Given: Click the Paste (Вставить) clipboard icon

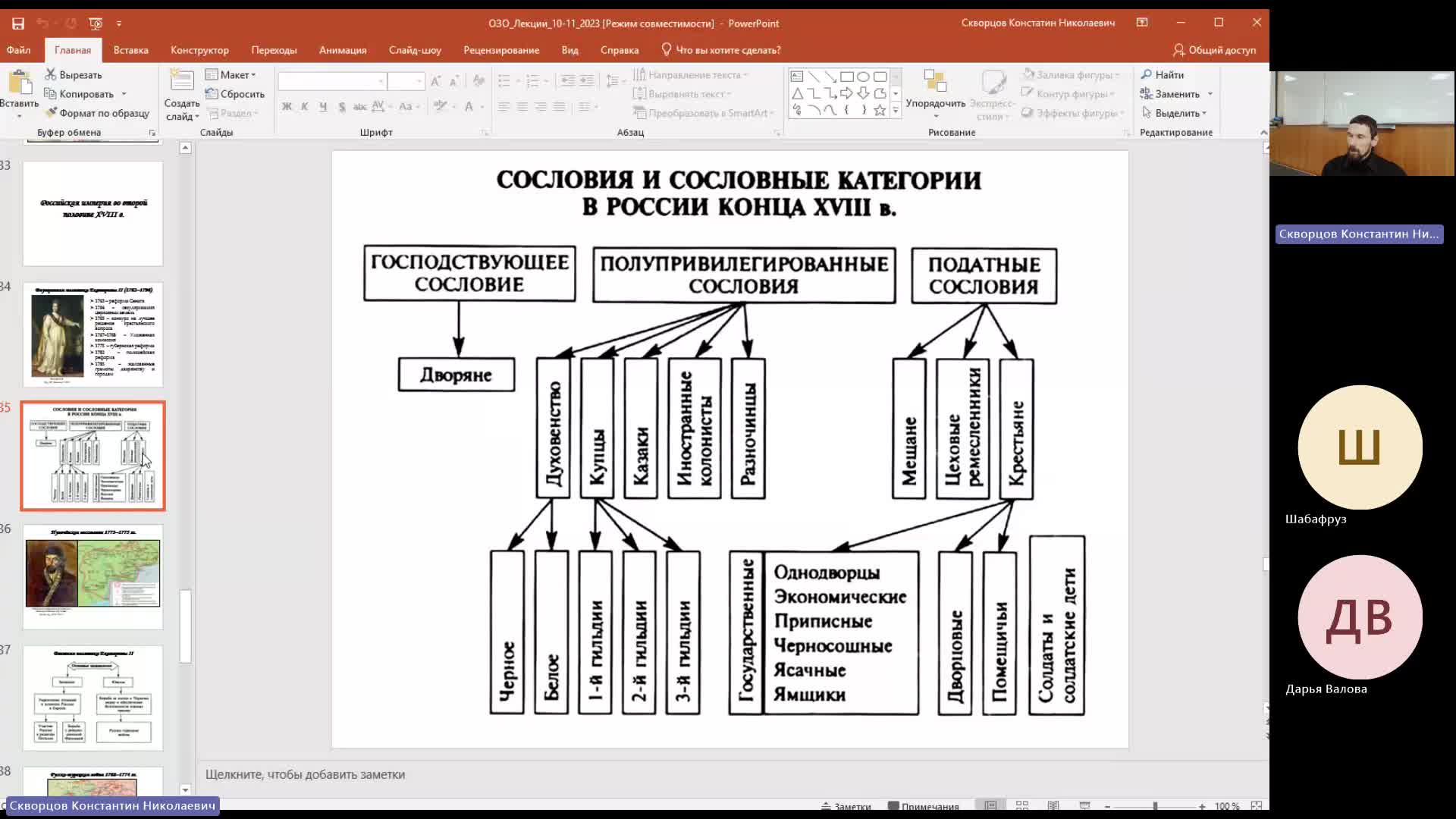Looking at the screenshot, I should (x=20, y=82).
